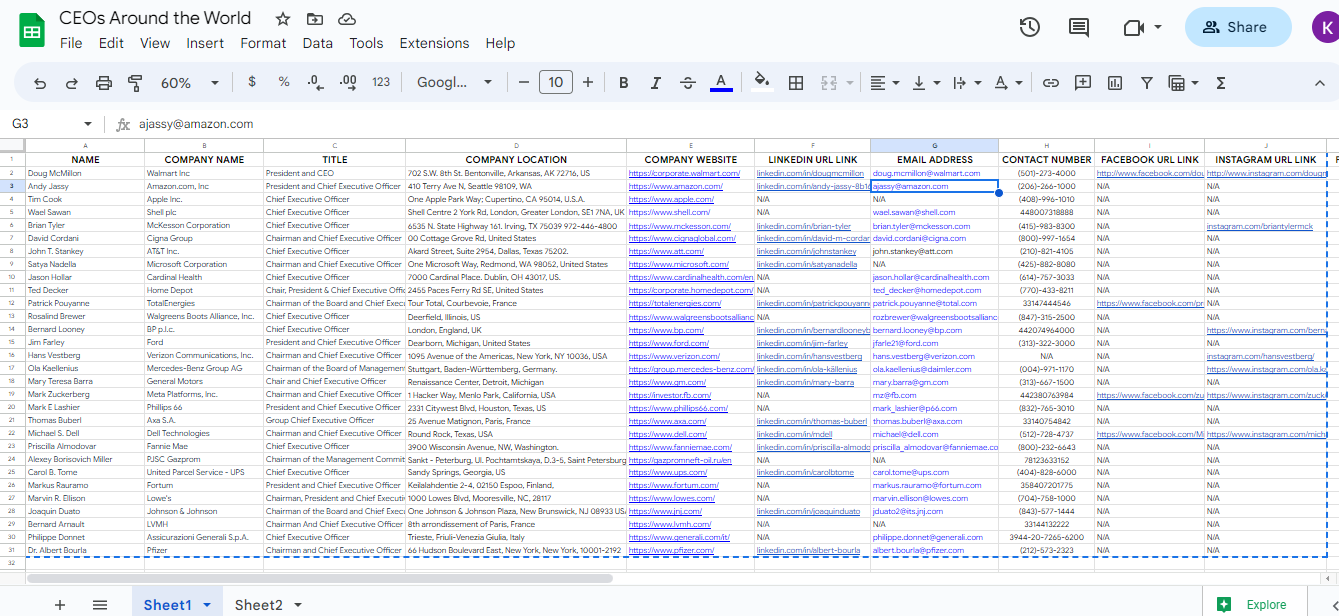The image size is (1339, 616).
Task: Open the fill color picker
Action: tap(762, 83)
